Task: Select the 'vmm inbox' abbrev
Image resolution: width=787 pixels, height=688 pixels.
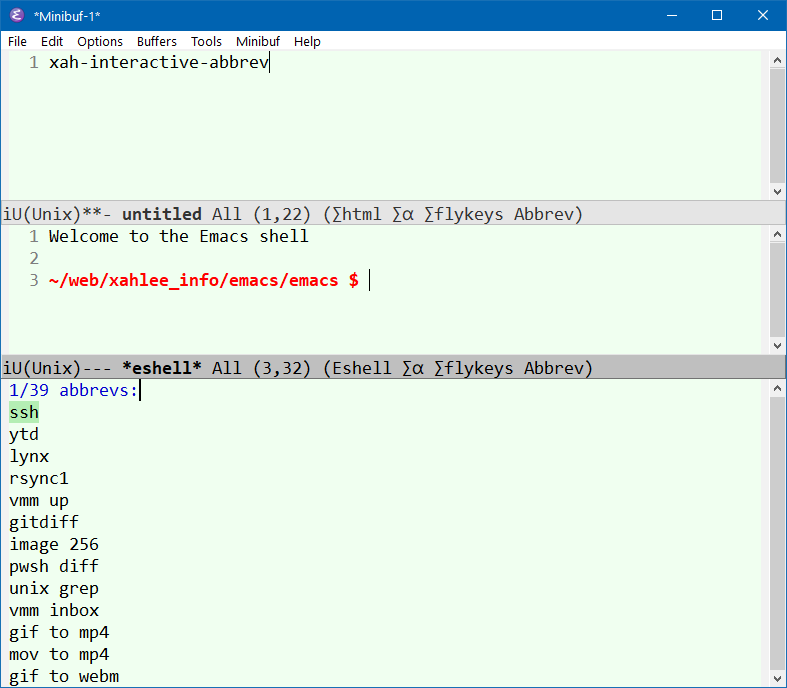Action: tap(54, 610)
